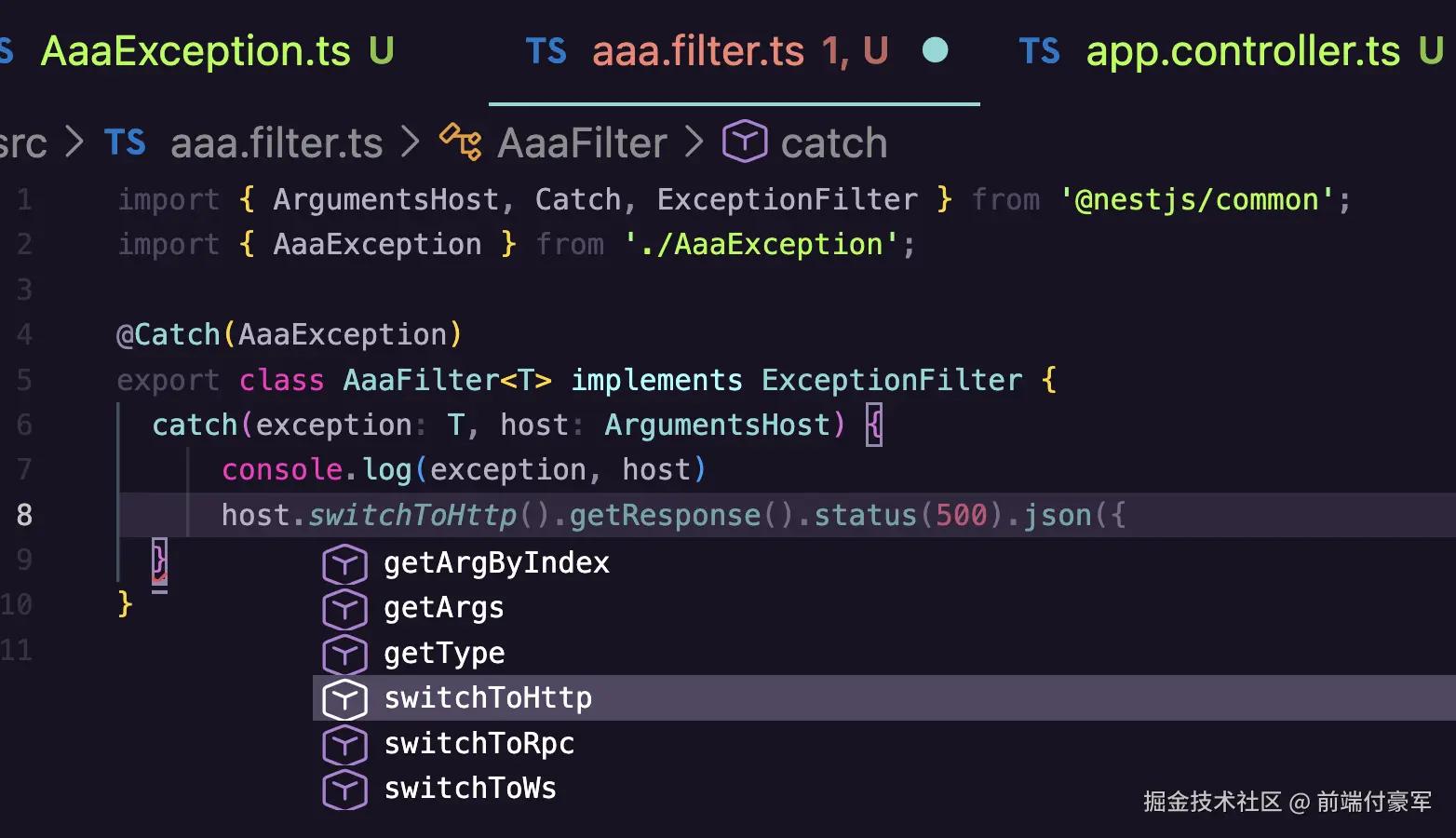Switch to the app.controller.ts tab
Image resolution: width=1456 pixels, height=838 pixels.
tap(1243, 51)
